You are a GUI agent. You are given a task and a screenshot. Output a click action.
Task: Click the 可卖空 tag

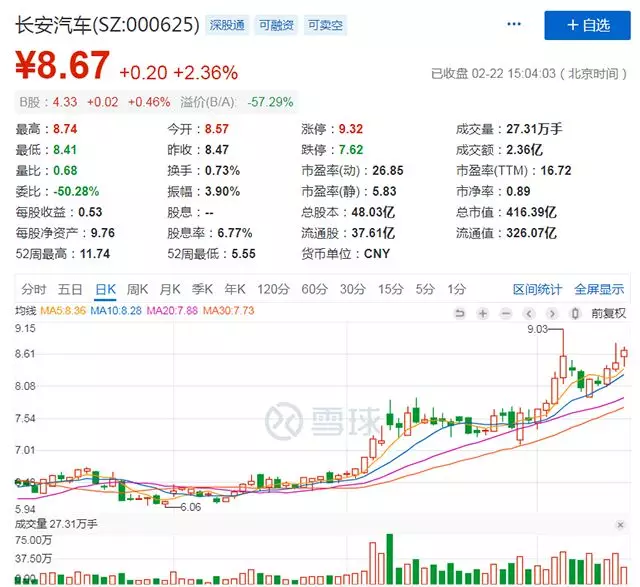[x=325, y=25]
